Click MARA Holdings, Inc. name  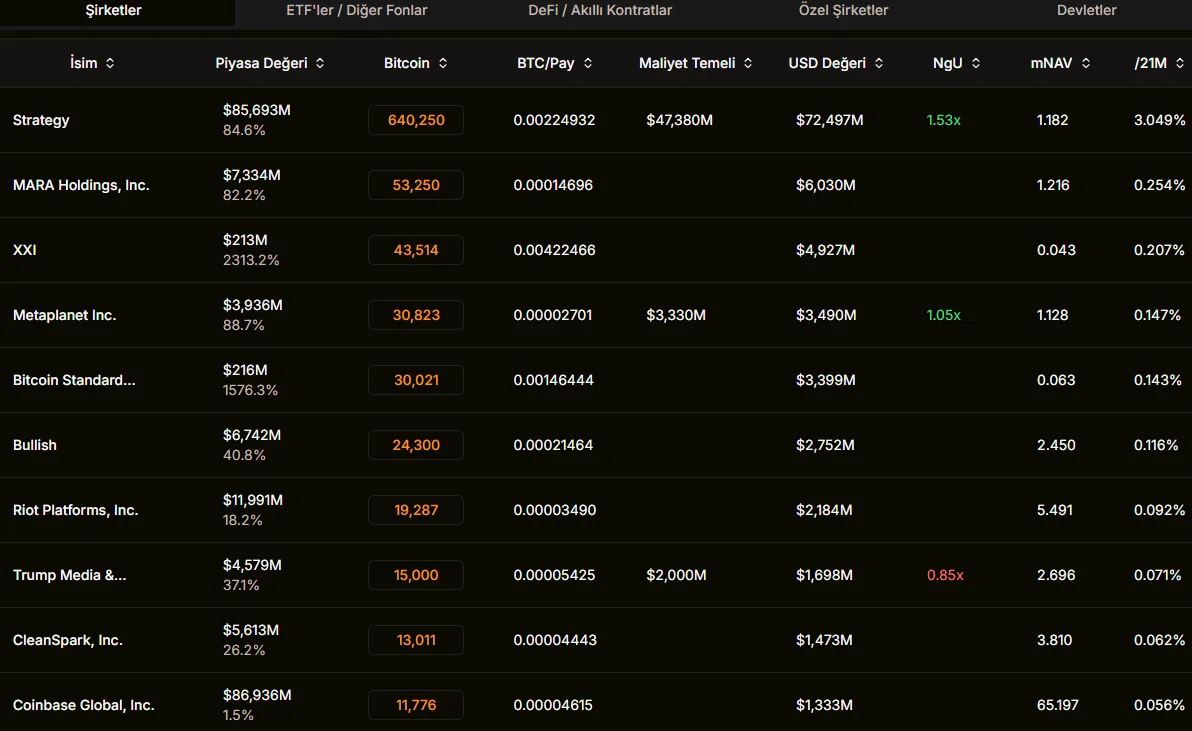[81, 185]
